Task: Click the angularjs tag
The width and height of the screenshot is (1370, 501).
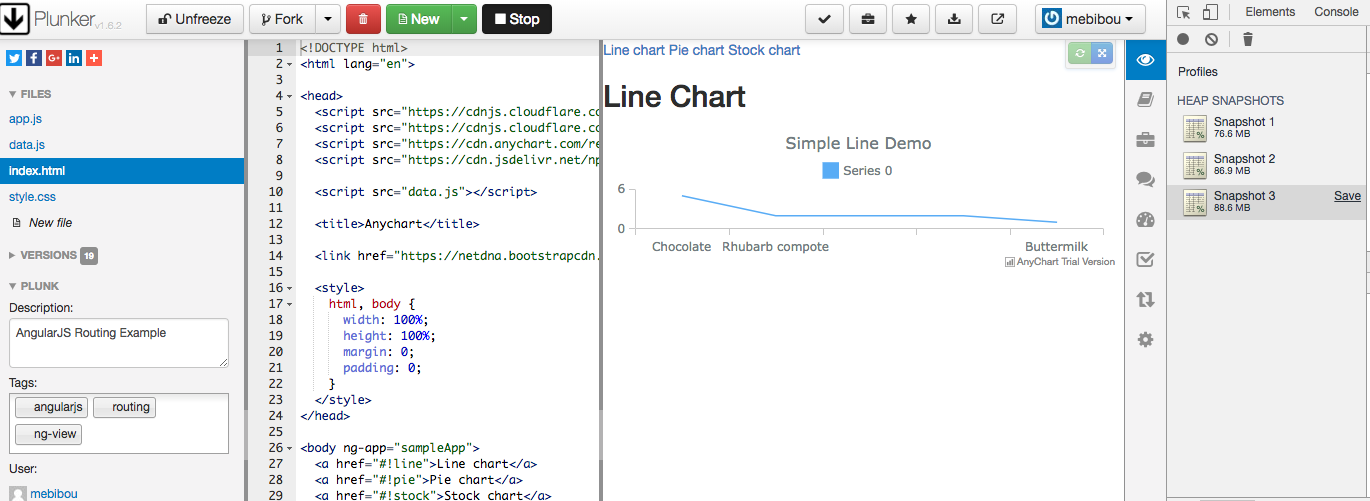Action: pos(53,407)
